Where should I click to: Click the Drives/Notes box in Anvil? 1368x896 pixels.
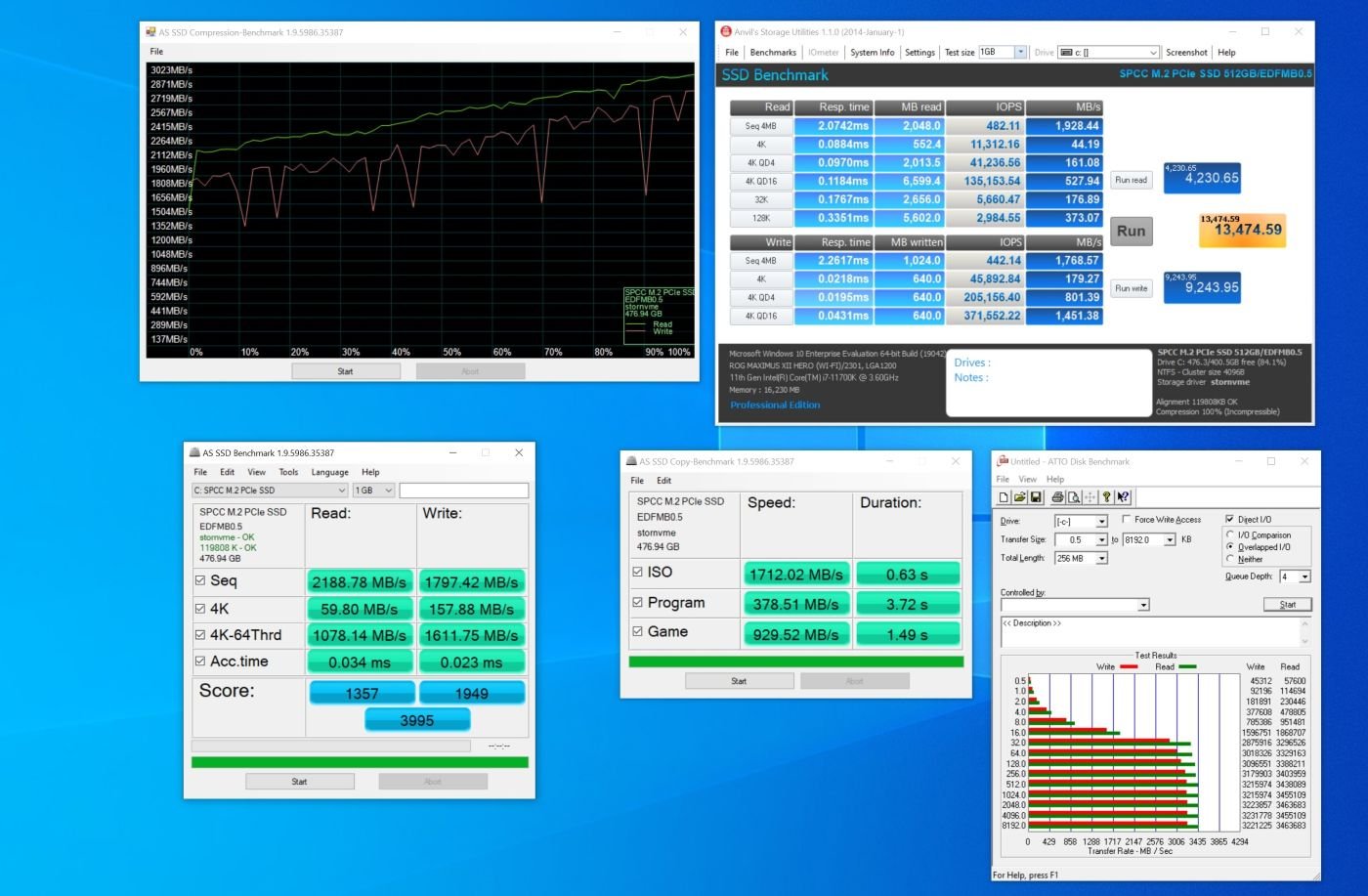[x=1048, y=383]
